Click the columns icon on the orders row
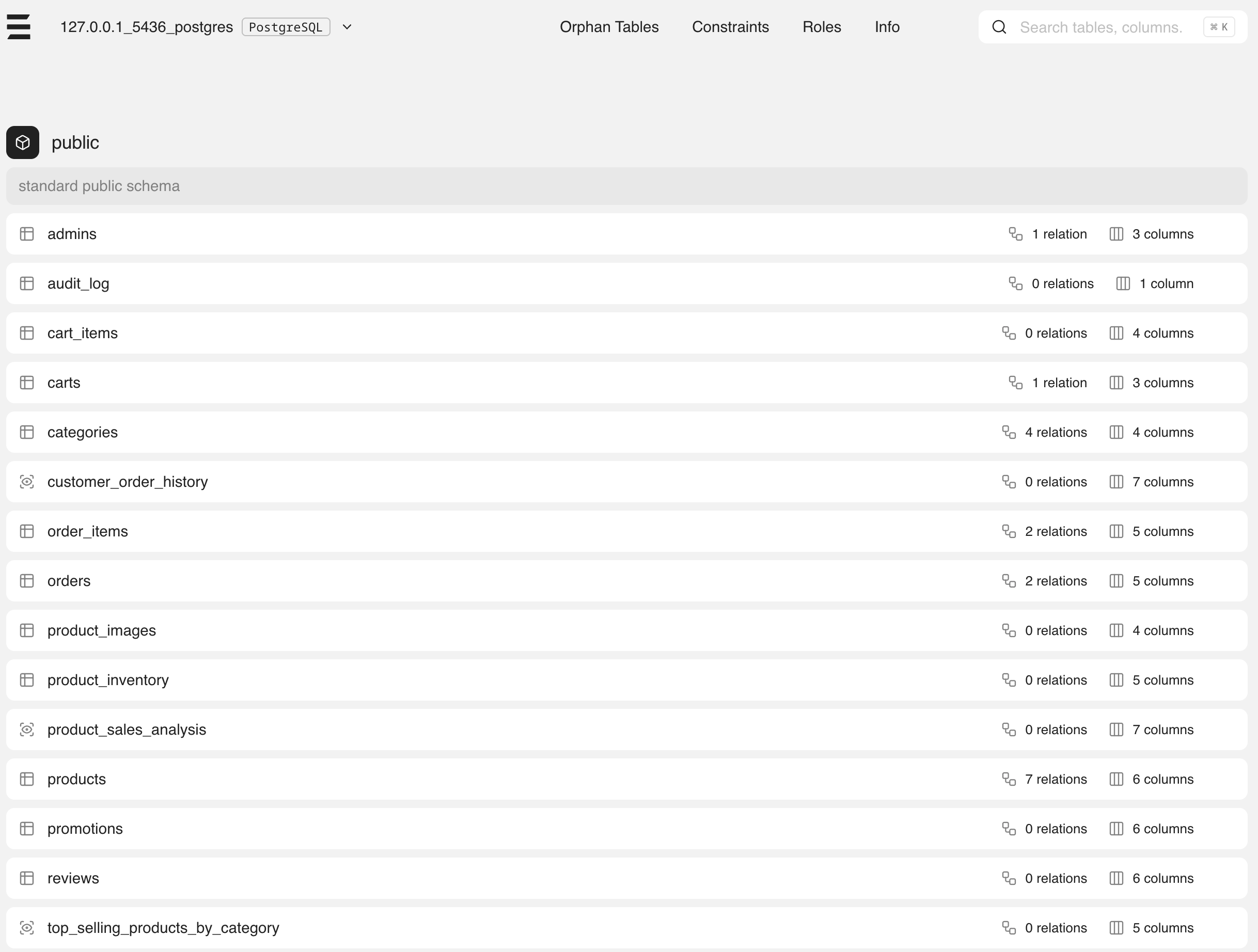This screenshot has height=952, width=1258. pos(1116,580)
